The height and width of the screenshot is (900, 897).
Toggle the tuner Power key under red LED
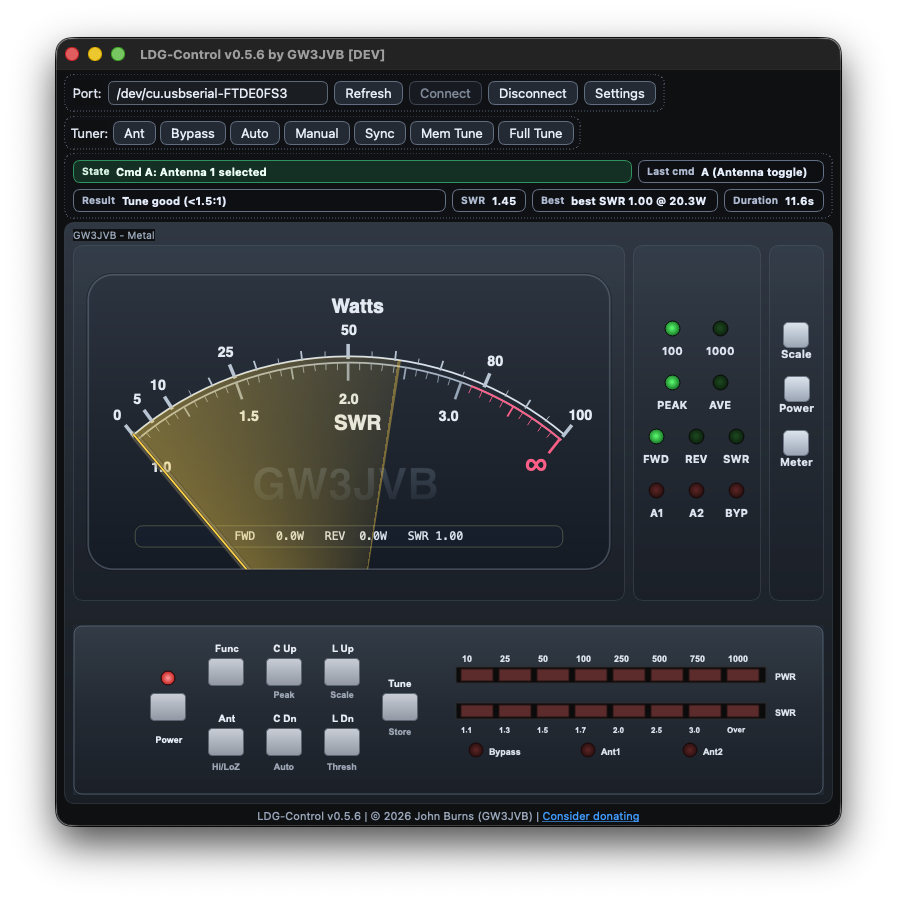pos(168,707)
